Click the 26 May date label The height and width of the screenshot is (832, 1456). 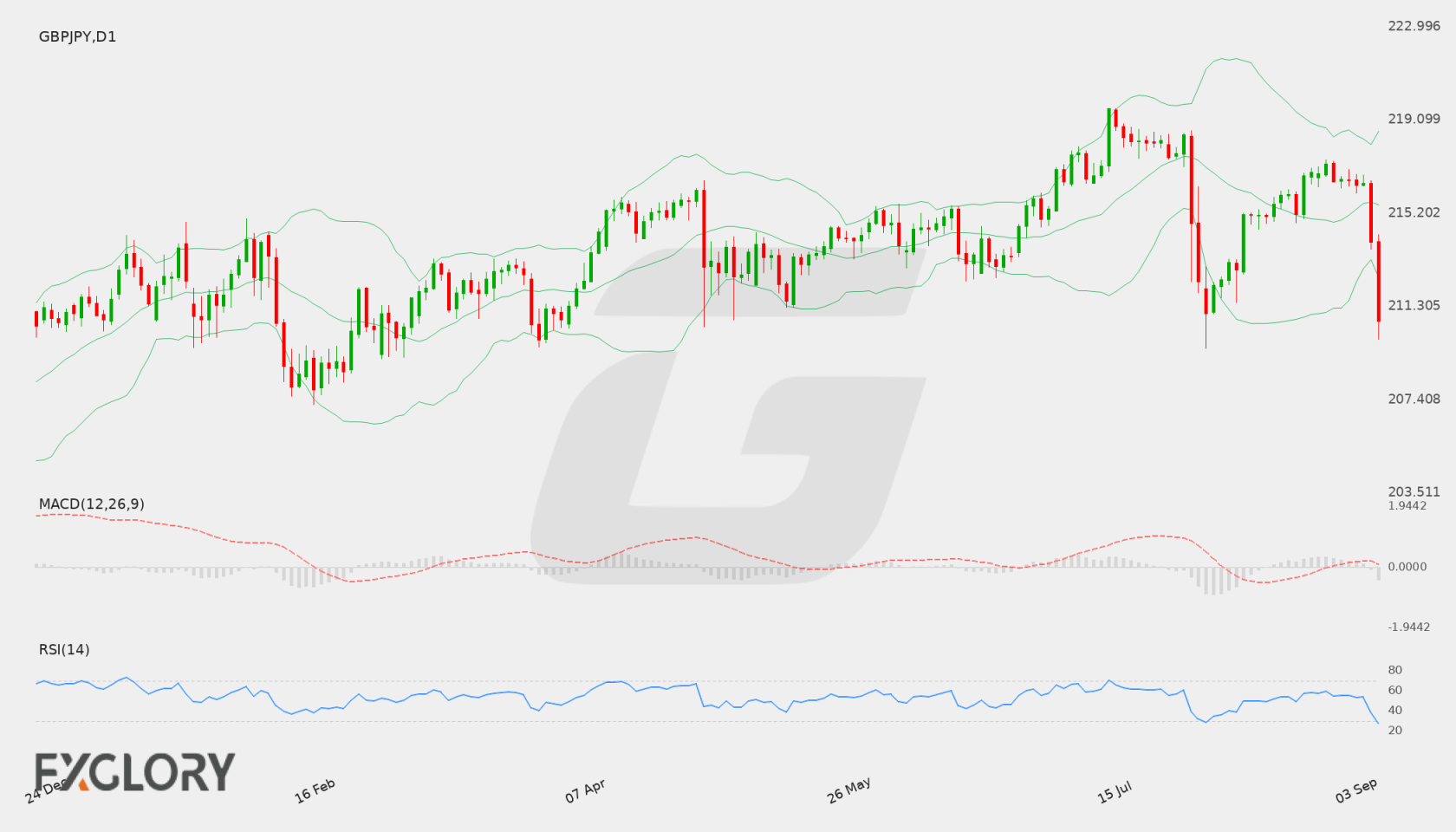point(848,790)
